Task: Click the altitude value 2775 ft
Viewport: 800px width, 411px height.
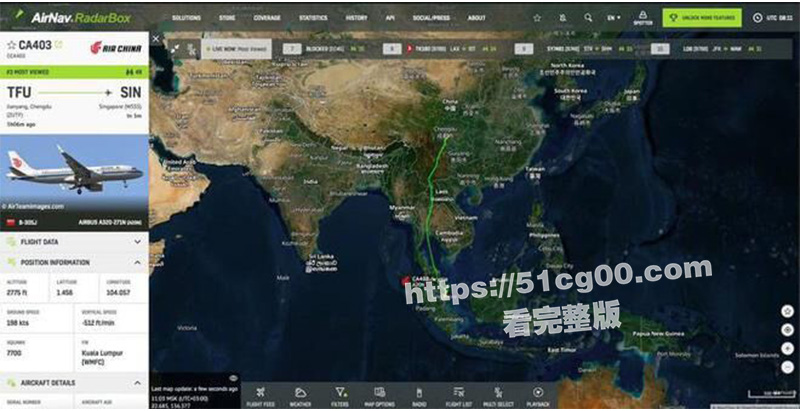Action: [17, 293]
